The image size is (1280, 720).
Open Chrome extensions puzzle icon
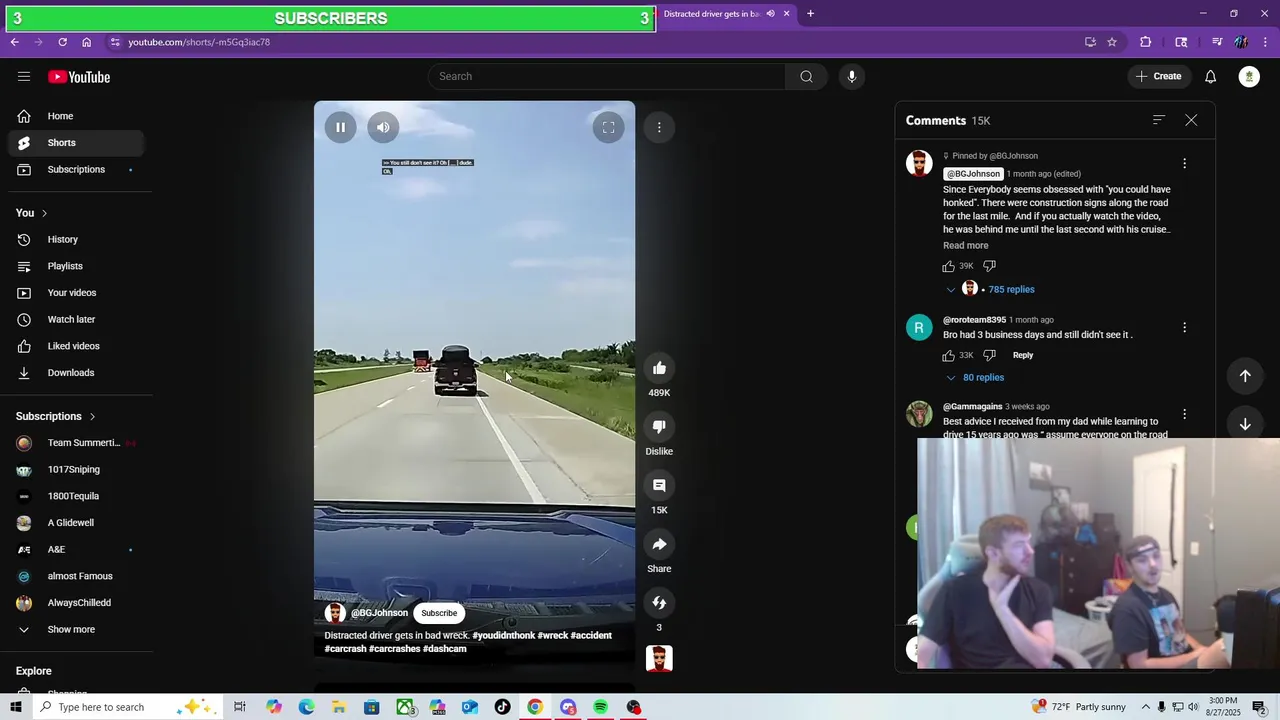[1146, 42]
